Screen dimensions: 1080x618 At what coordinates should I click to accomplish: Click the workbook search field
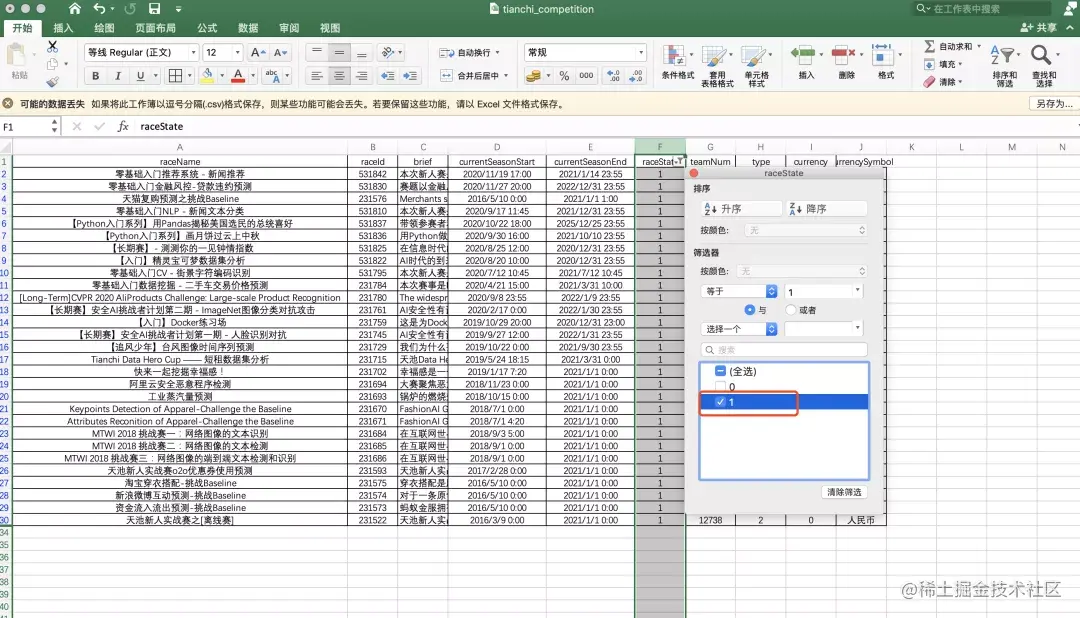(982, 9)
